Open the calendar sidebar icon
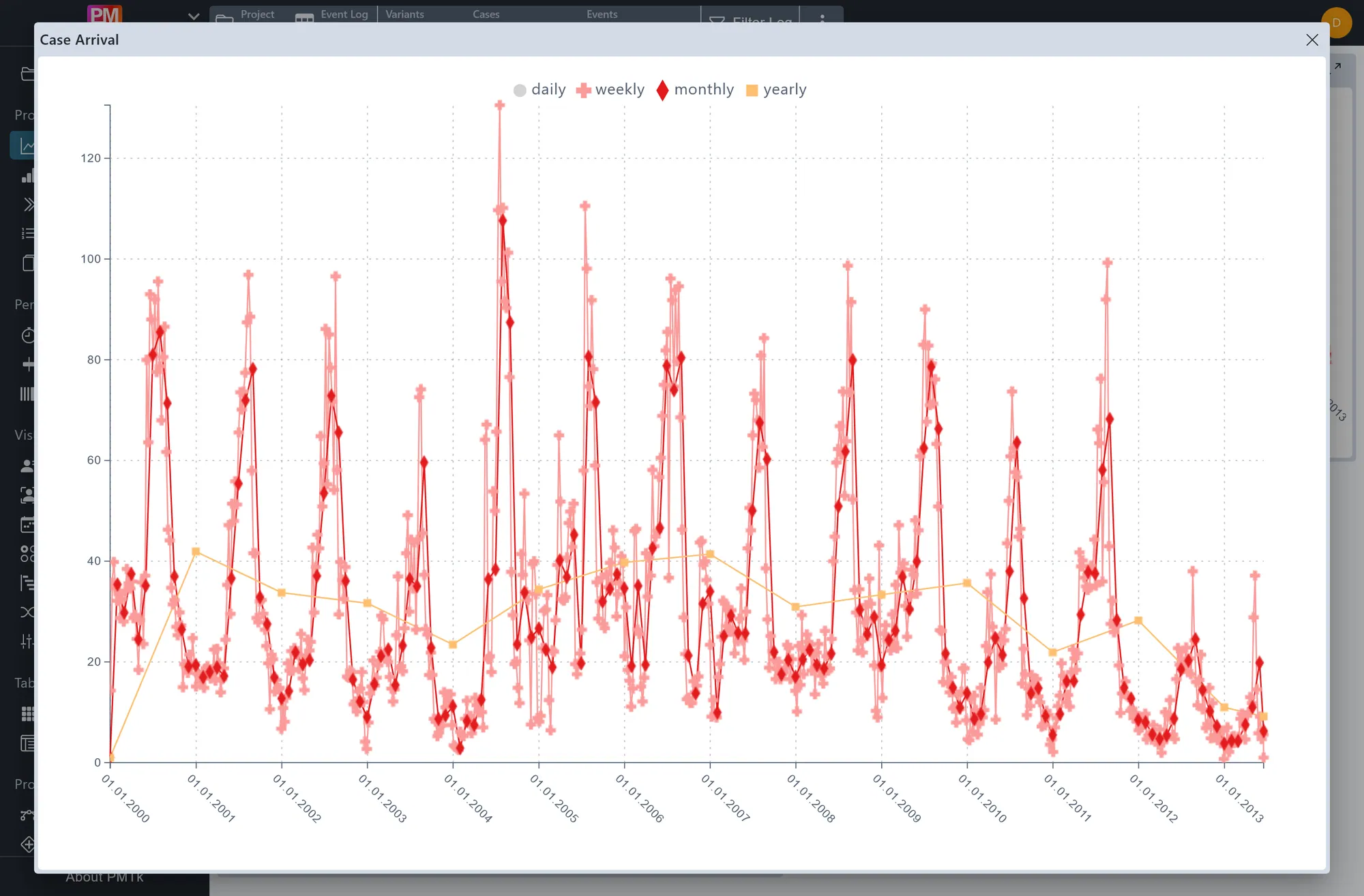The image size is (1364, 896). tap(28, 524)
